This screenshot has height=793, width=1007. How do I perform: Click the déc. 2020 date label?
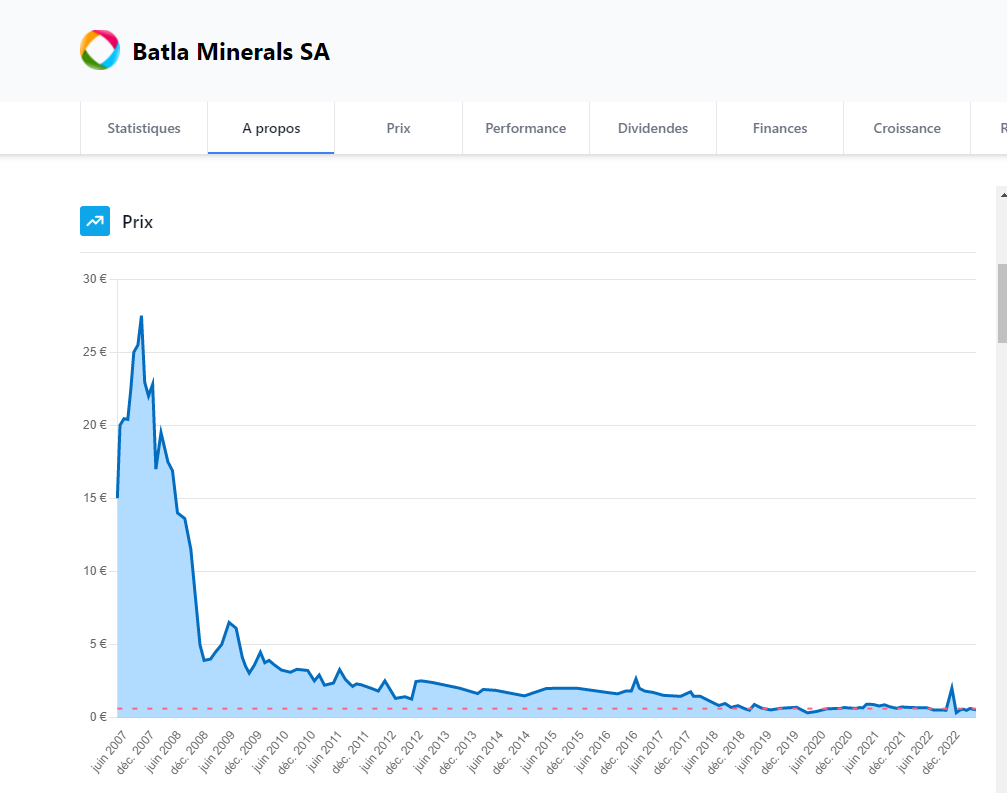(834, 751)
